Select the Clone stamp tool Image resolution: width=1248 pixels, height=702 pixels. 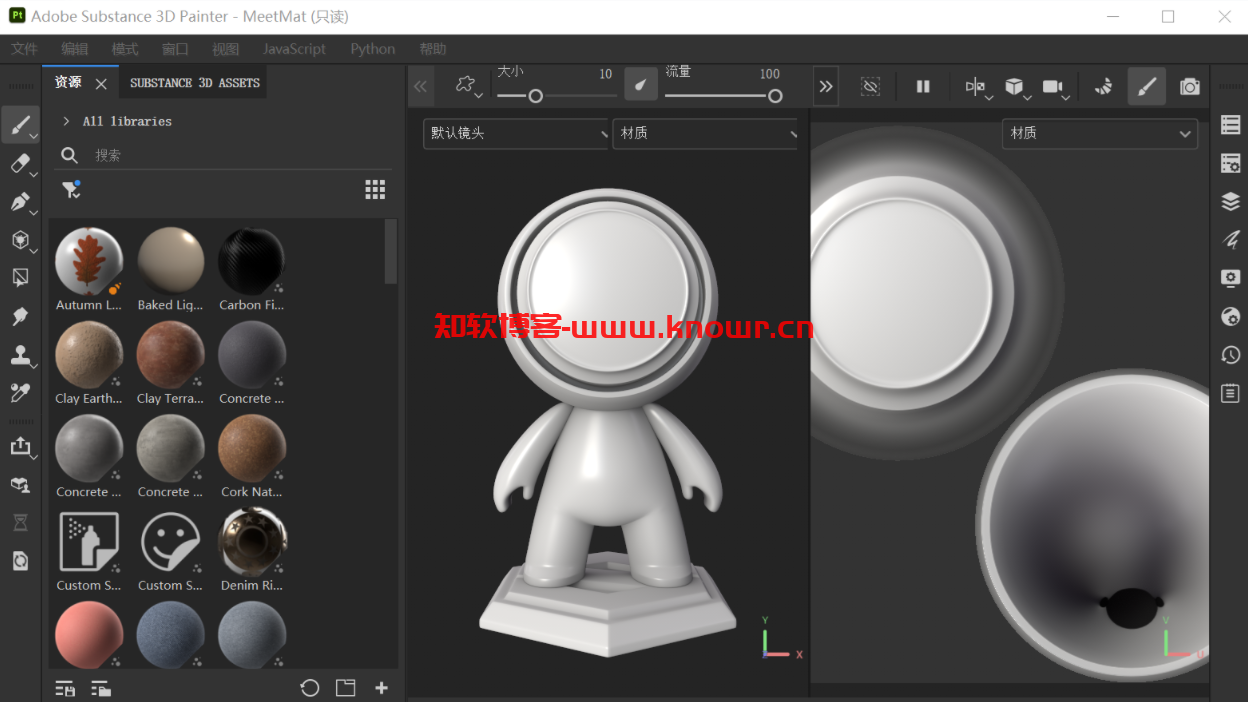tap(20, 354)
